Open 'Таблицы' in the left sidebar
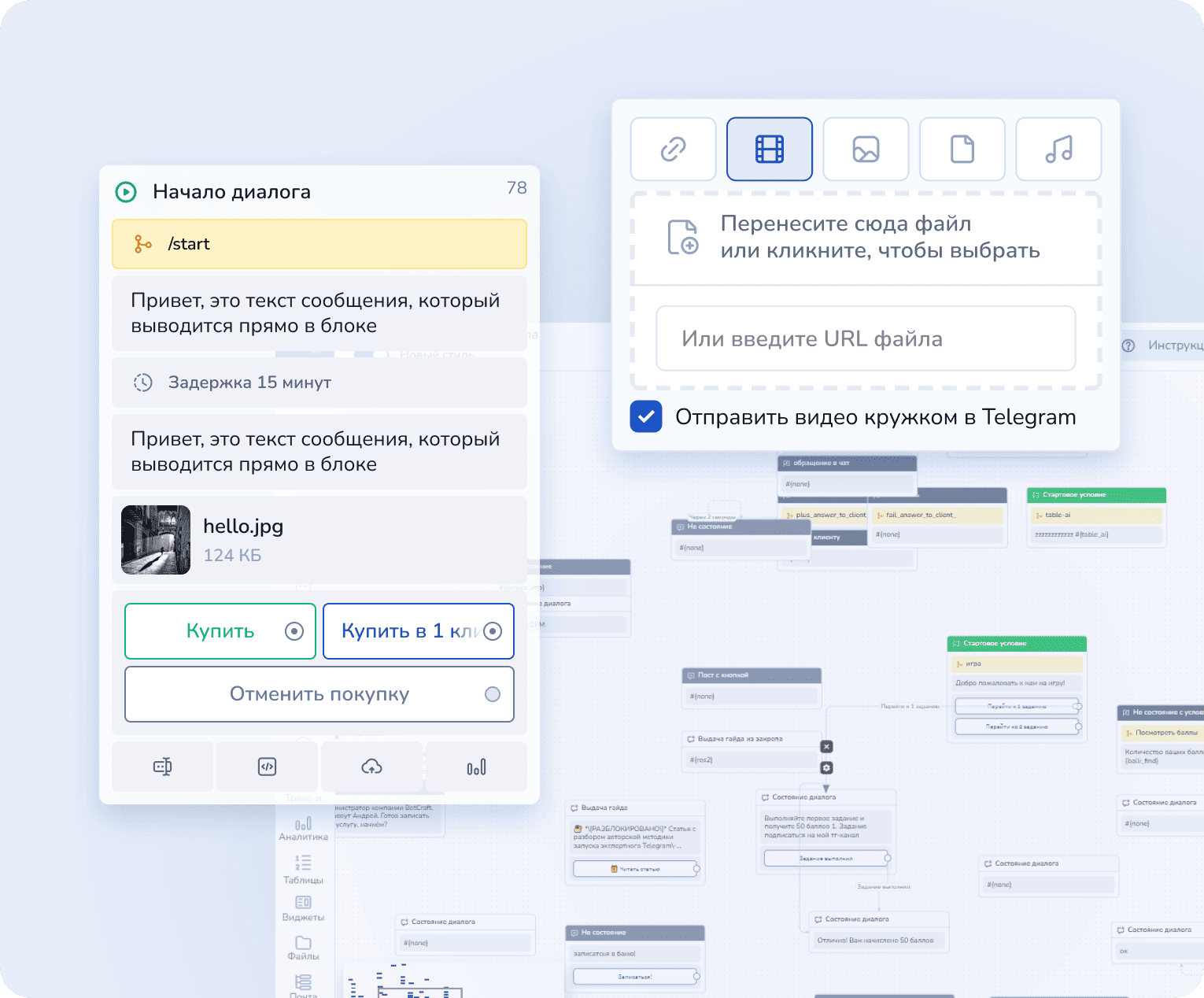 (303, 869)
